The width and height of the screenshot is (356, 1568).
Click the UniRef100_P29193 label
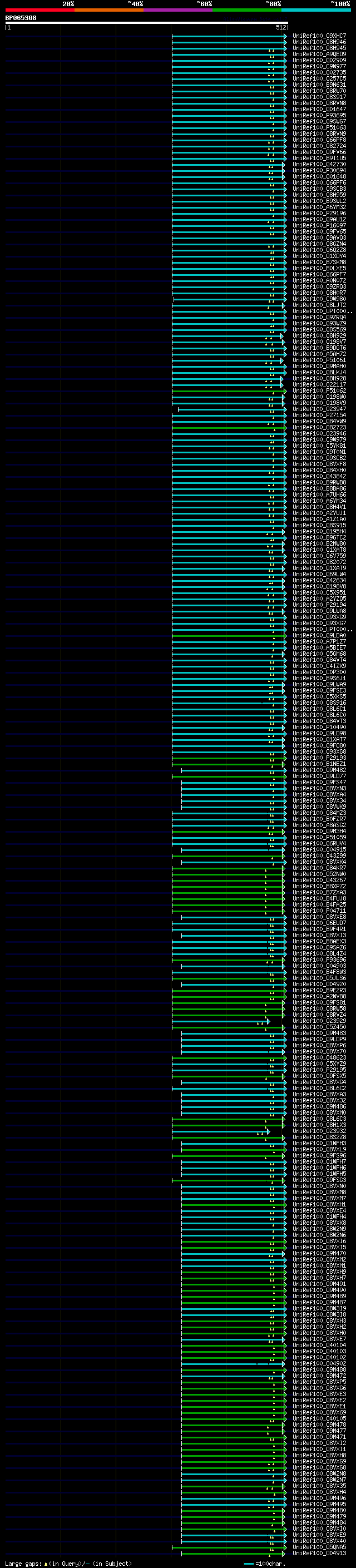click(x=319, y=758)
